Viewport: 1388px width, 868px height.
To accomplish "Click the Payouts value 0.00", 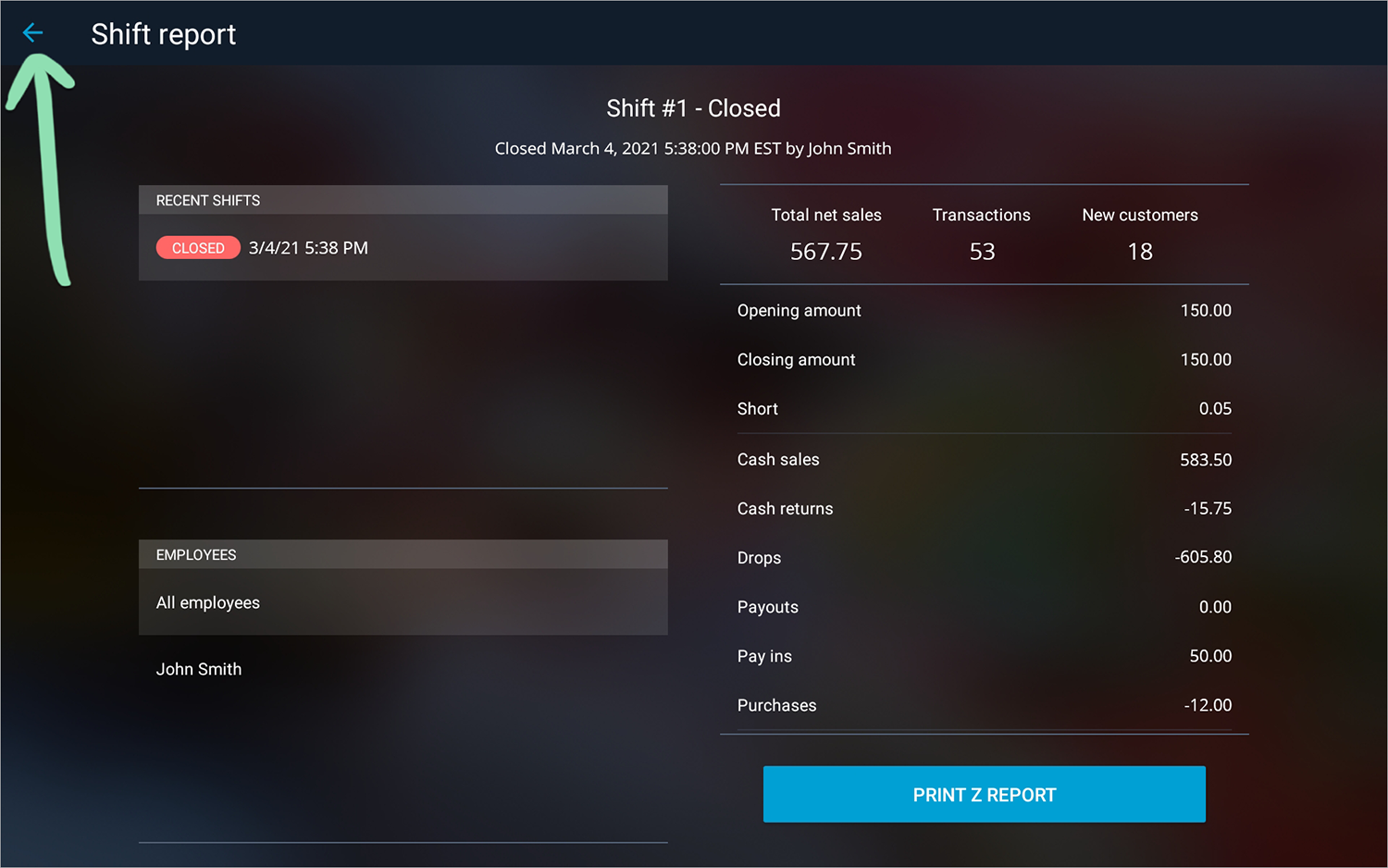I will (x=1215, y=607).
